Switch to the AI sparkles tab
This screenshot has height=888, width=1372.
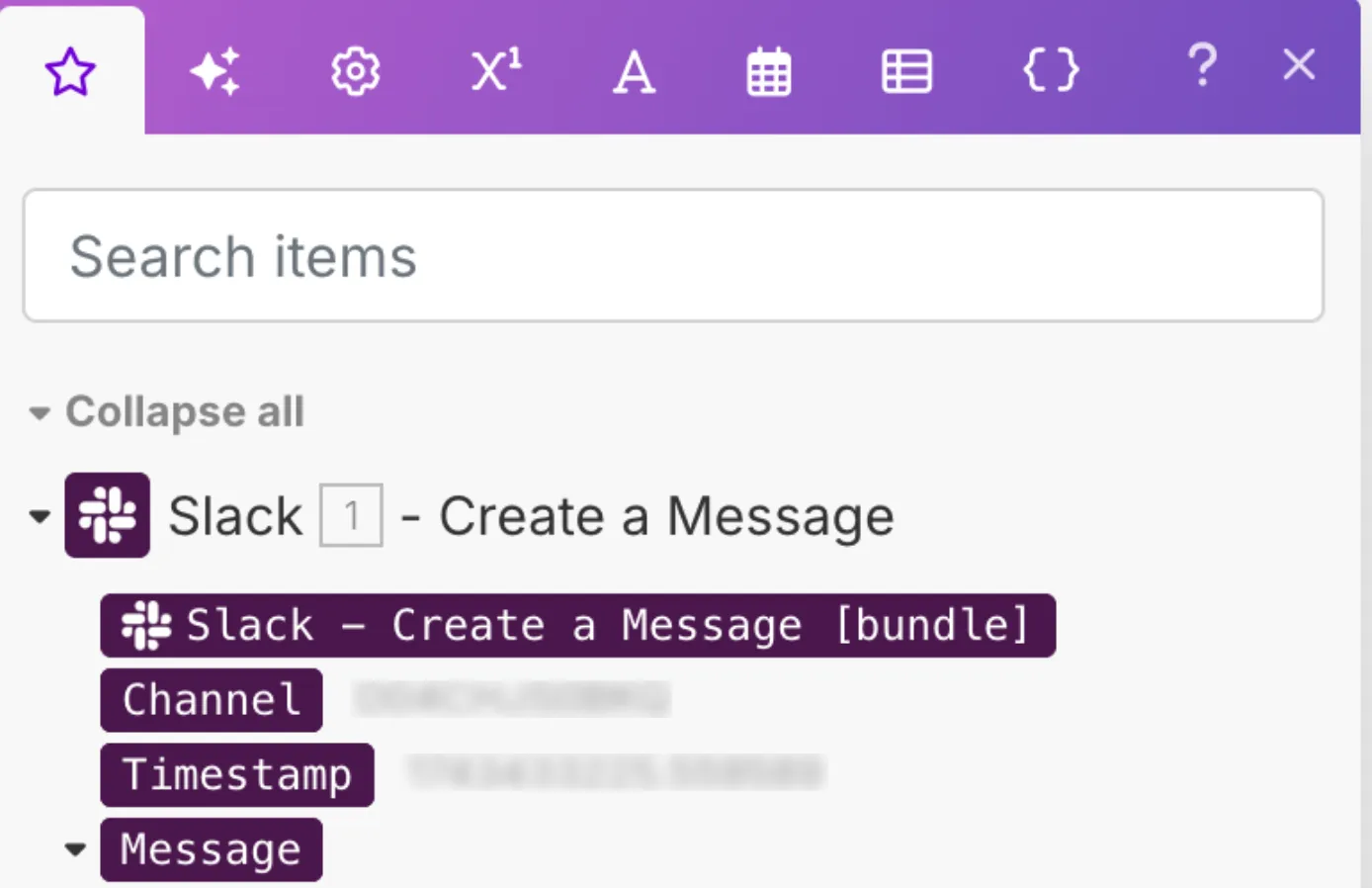(x=215, y=71)
